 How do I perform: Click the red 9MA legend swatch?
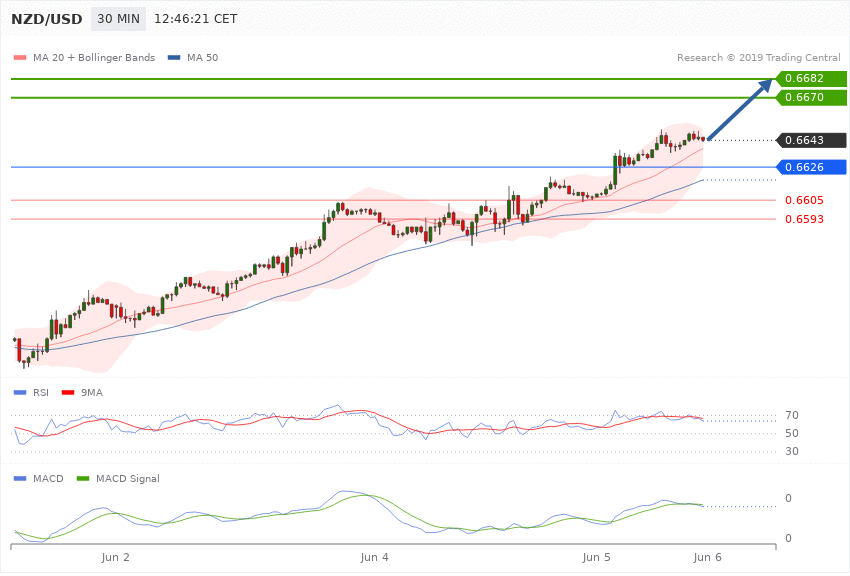pos(68,392)
